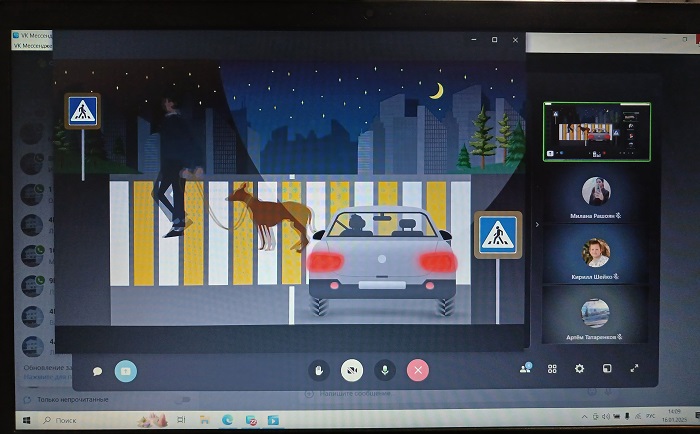Switch to grid layout view
Screen dimensions: 700x434
552,369
